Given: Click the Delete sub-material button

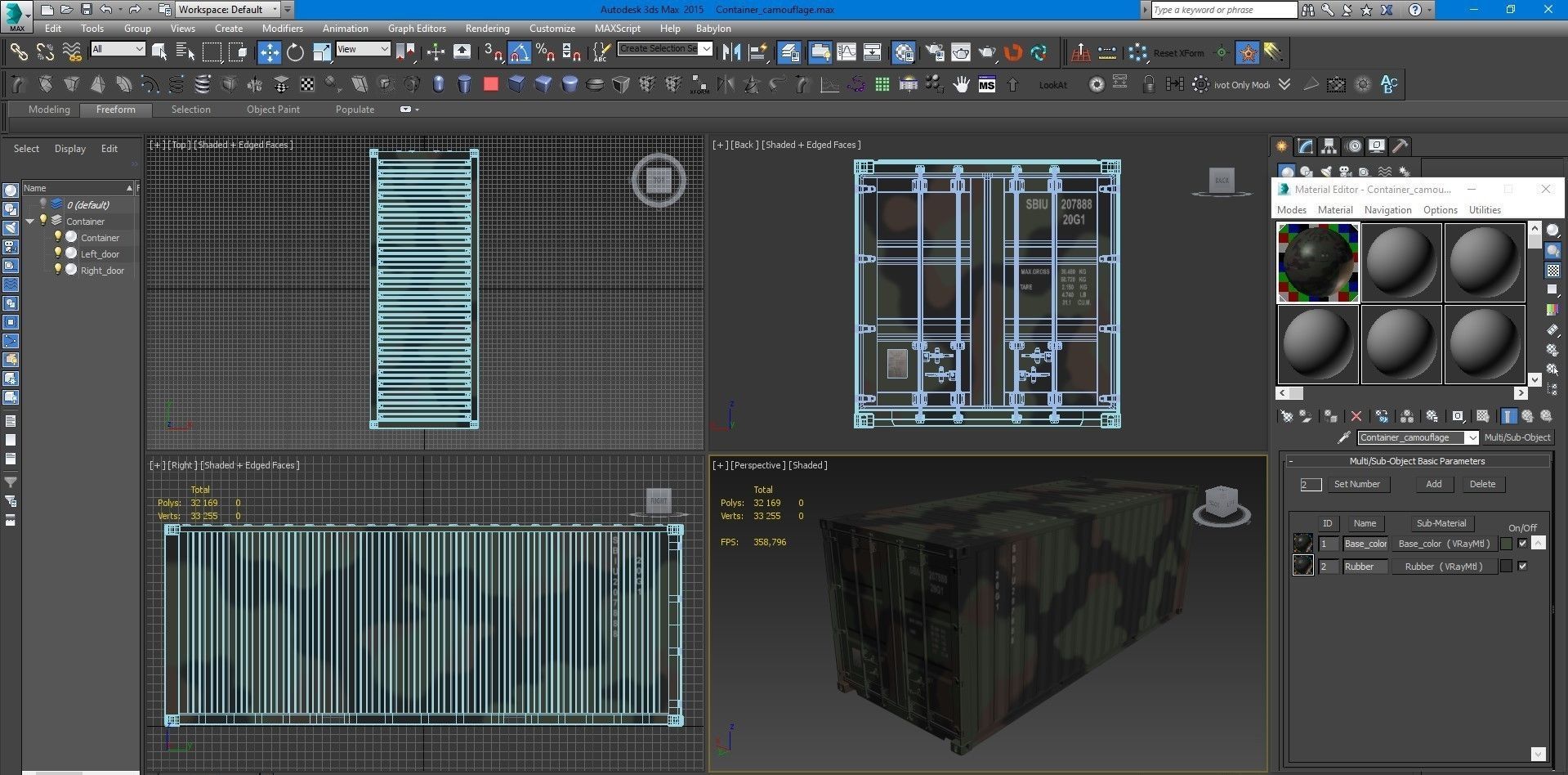Looking at the screenshot, I should click(x=1482, y=484).
